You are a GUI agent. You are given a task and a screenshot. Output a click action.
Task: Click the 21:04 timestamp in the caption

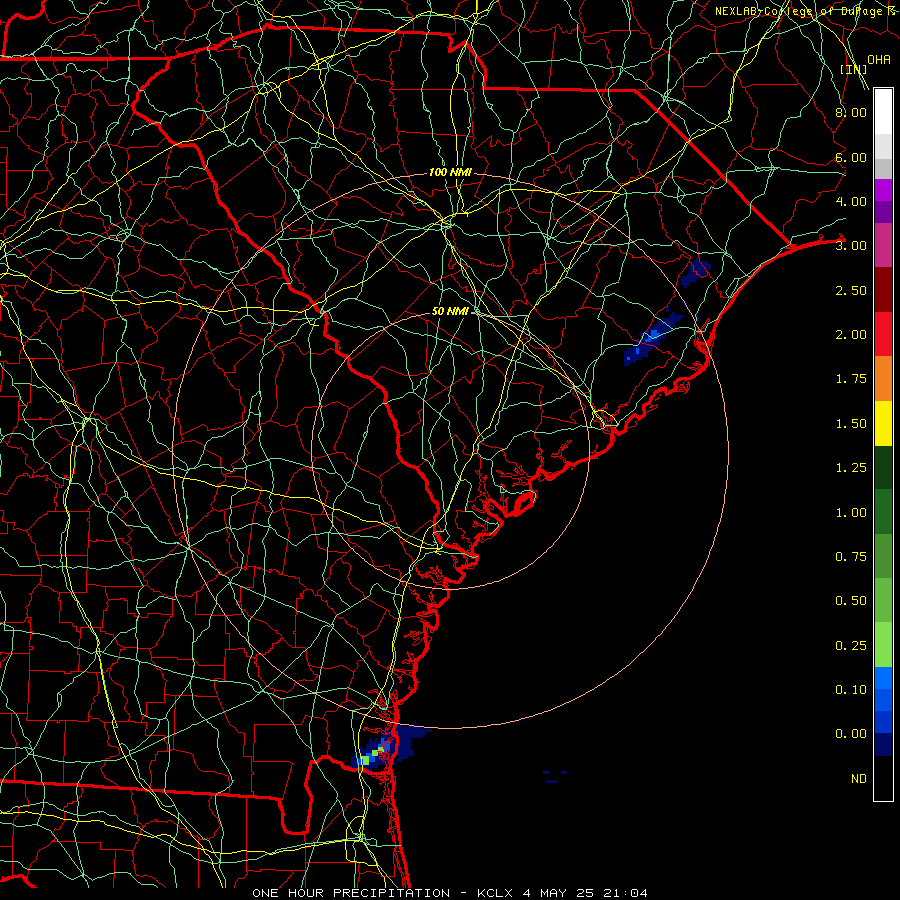[x=628, y=893]
